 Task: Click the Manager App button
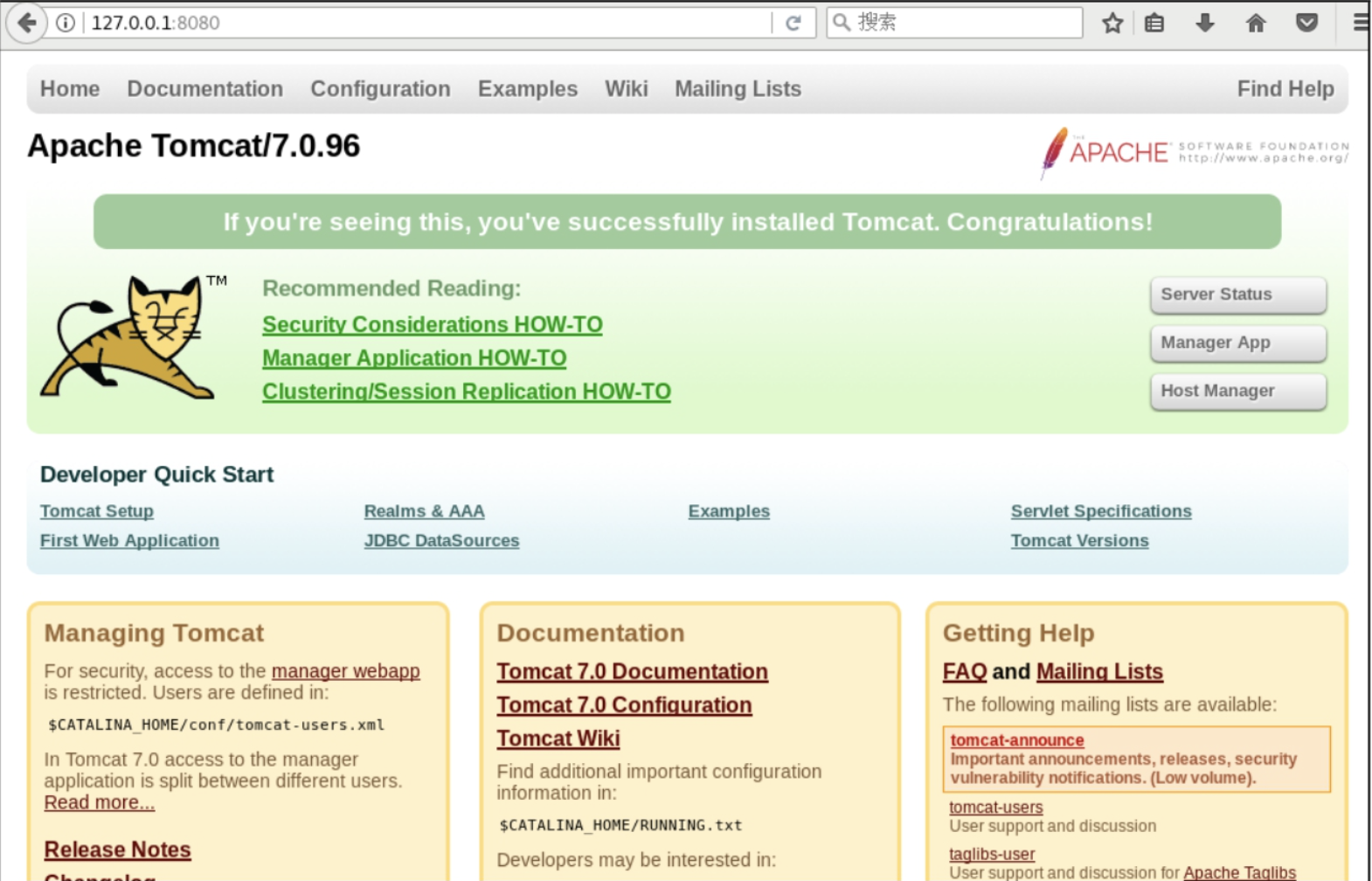[x=1238, y=343]
